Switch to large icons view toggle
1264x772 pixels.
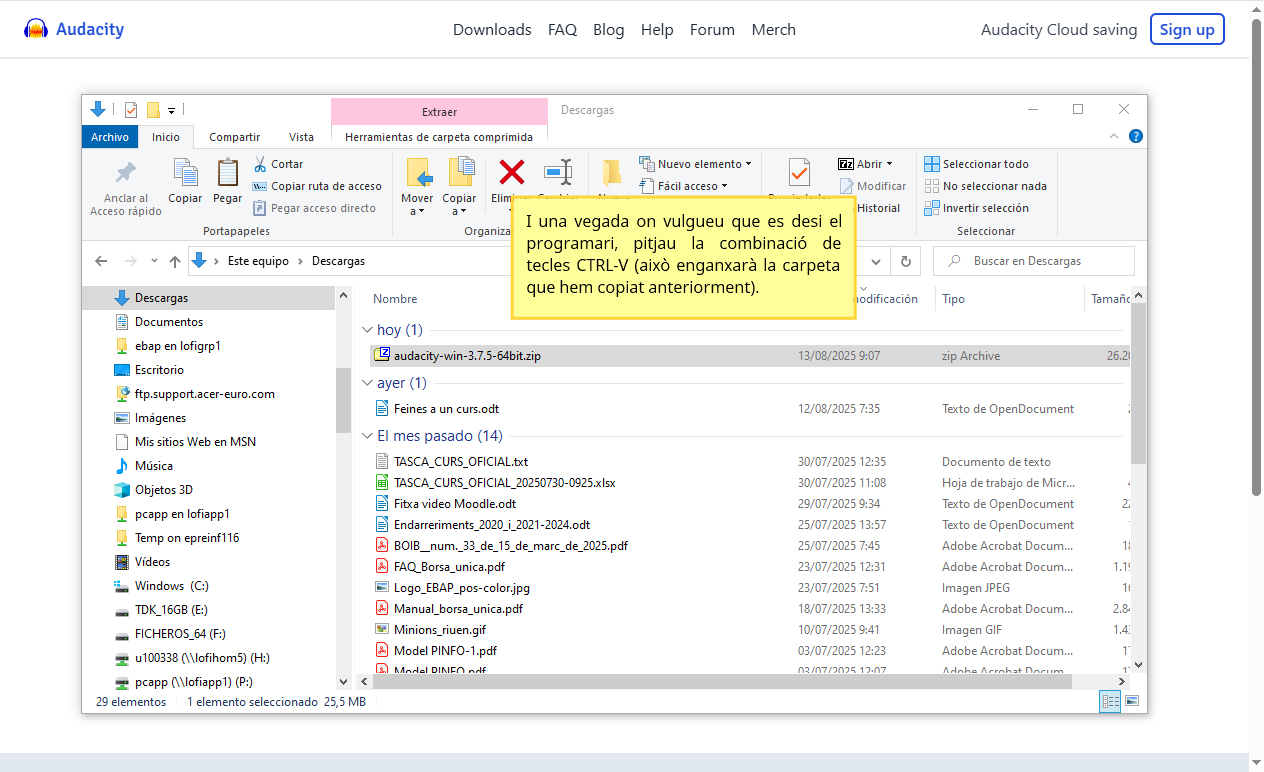[x=1133, y=702]
